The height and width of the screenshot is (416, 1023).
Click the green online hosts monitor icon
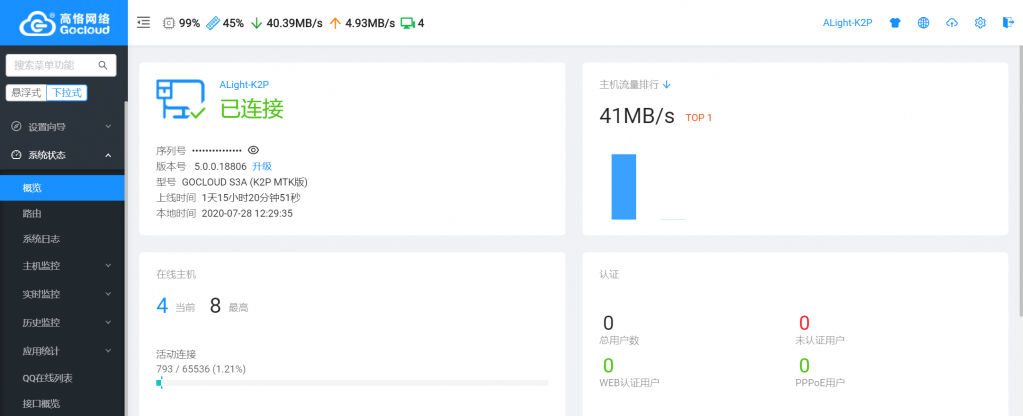406,23
